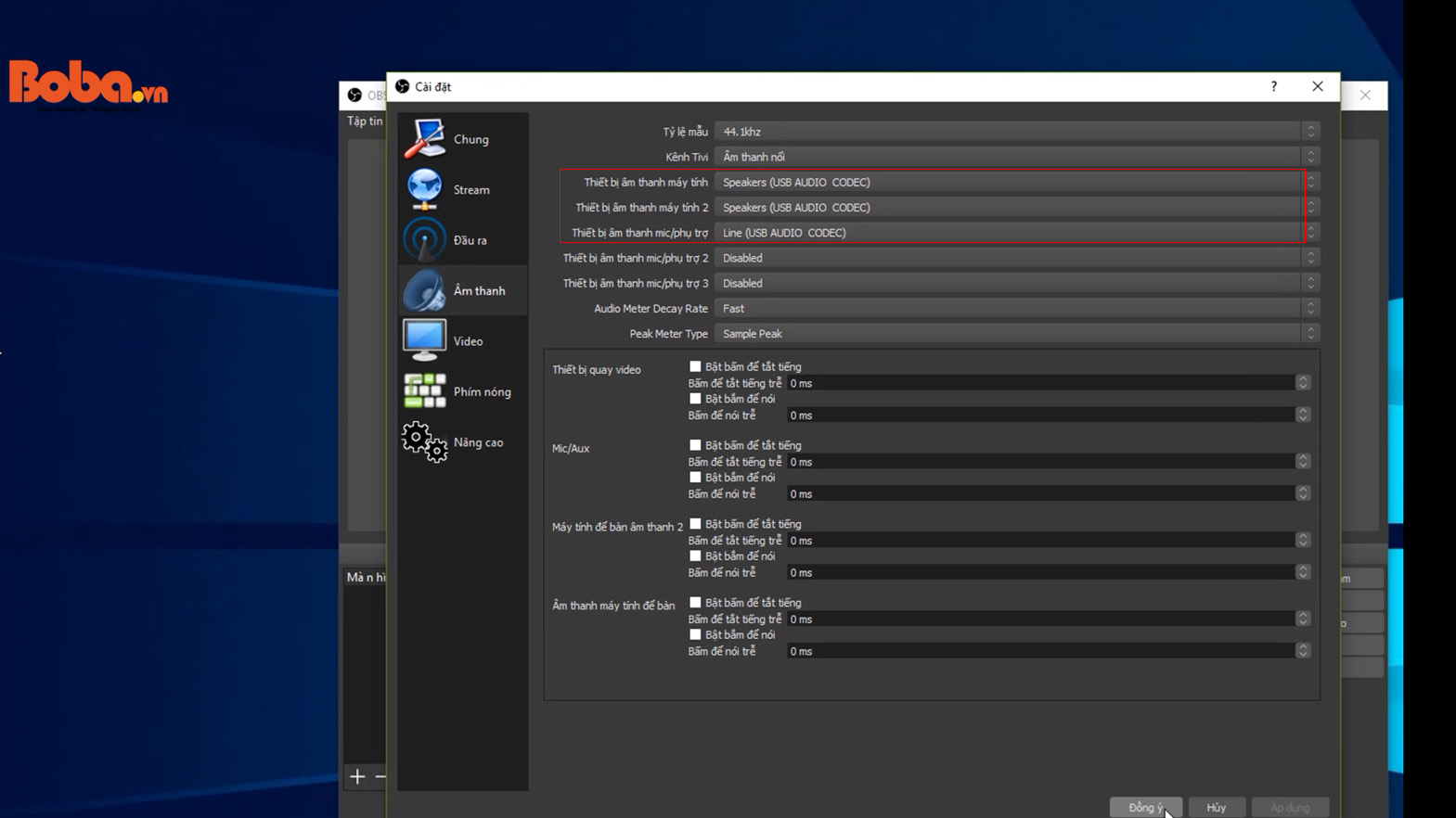
Task: Open the Audio Meter Decay Rate dropdown
Action: [x=1015, y=309]
